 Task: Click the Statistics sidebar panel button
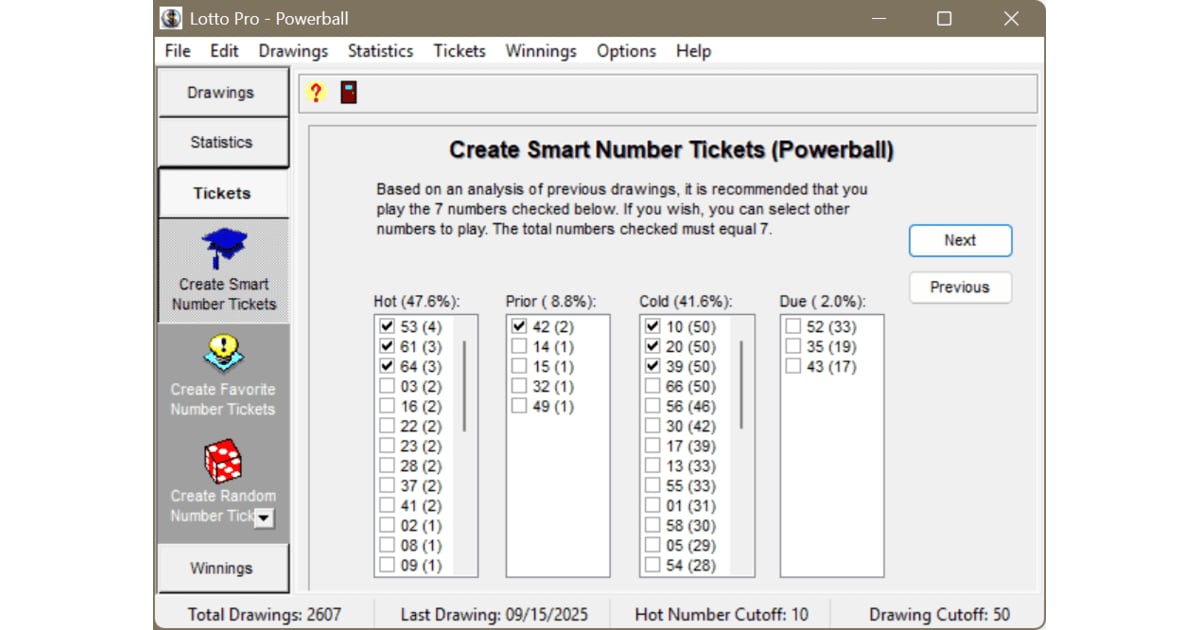tap(222, 142)
